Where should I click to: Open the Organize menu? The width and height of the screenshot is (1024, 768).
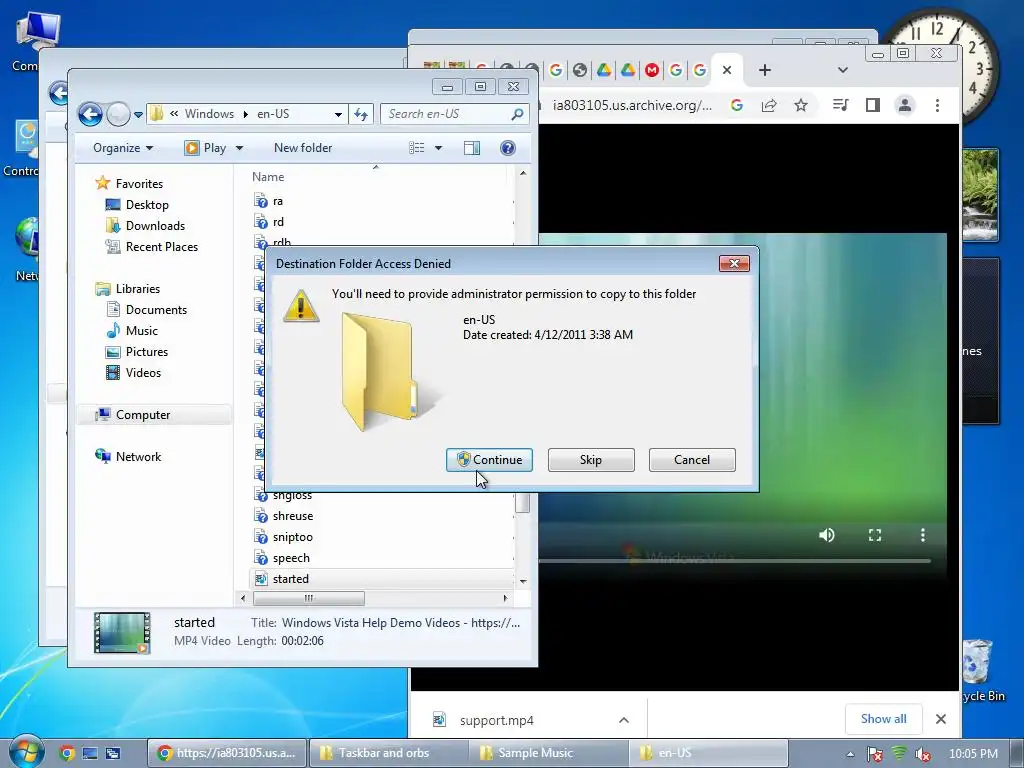coord(123,148)
